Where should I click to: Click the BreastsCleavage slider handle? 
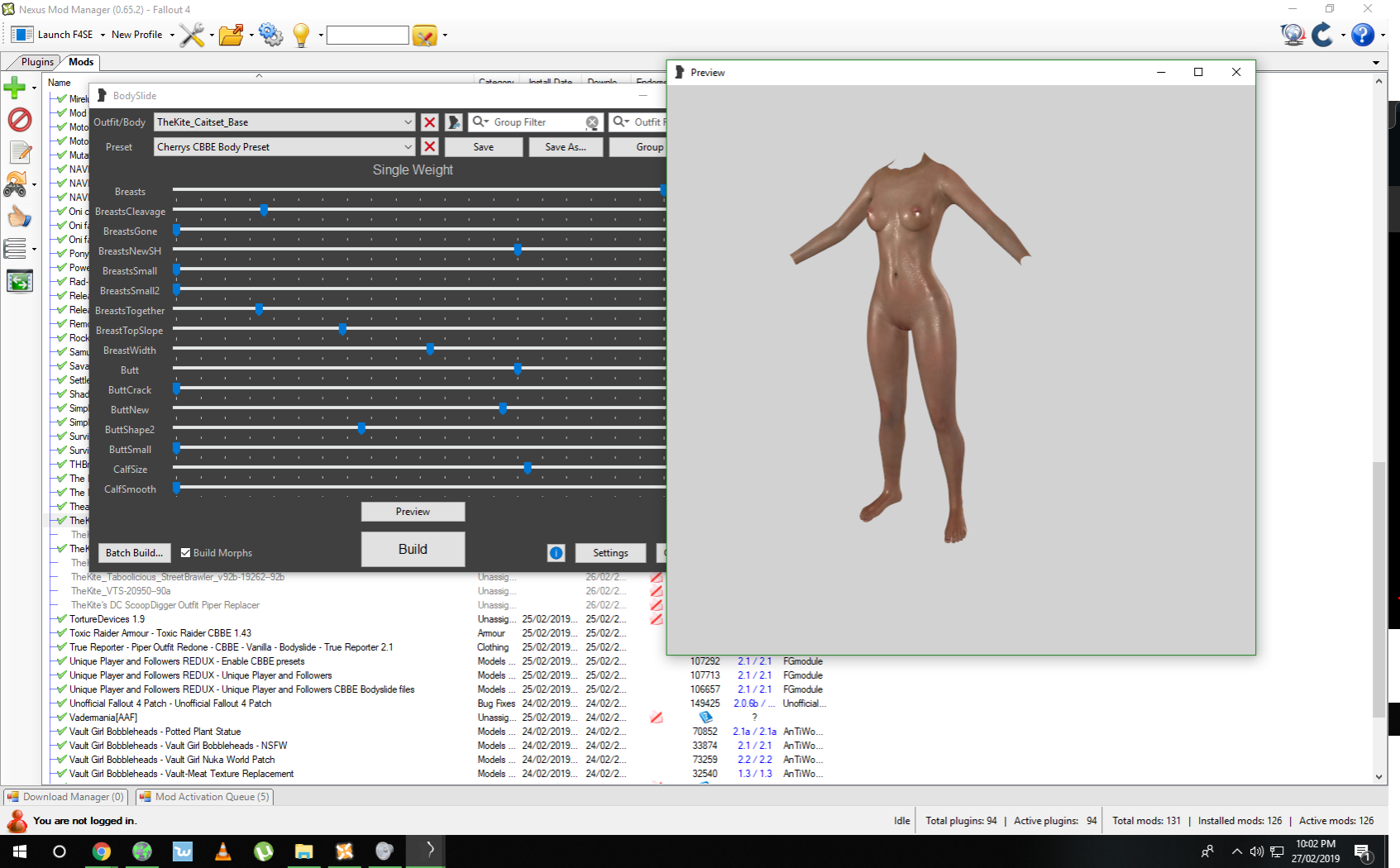pos(264,210)
